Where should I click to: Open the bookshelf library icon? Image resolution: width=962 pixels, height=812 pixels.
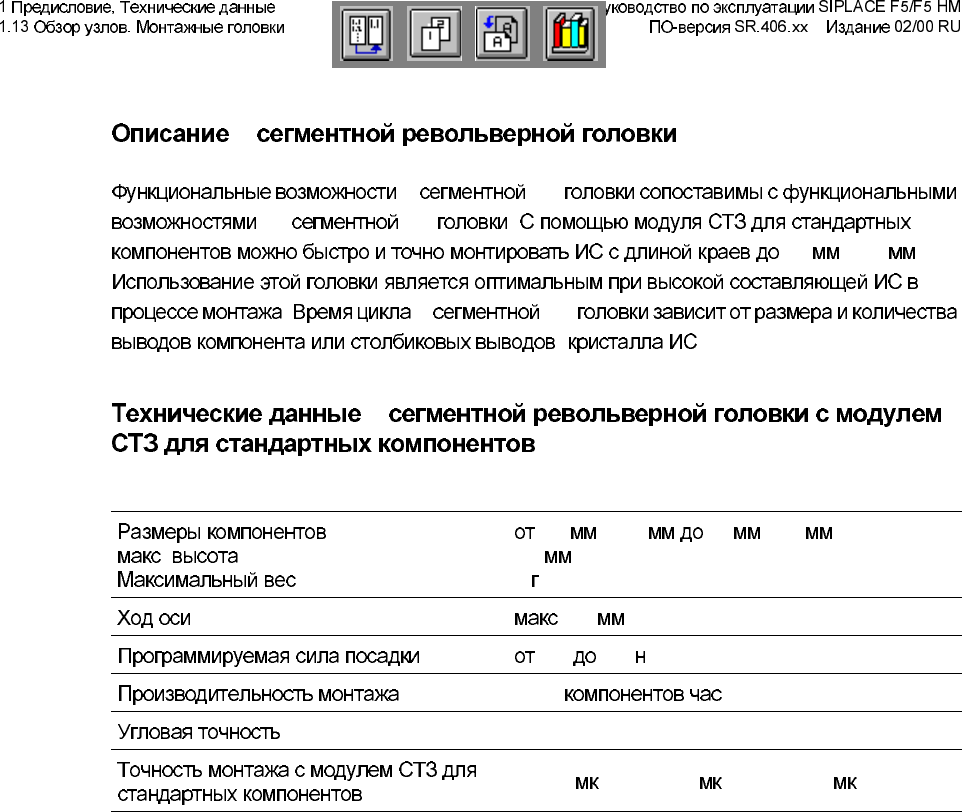coord(571,34)
